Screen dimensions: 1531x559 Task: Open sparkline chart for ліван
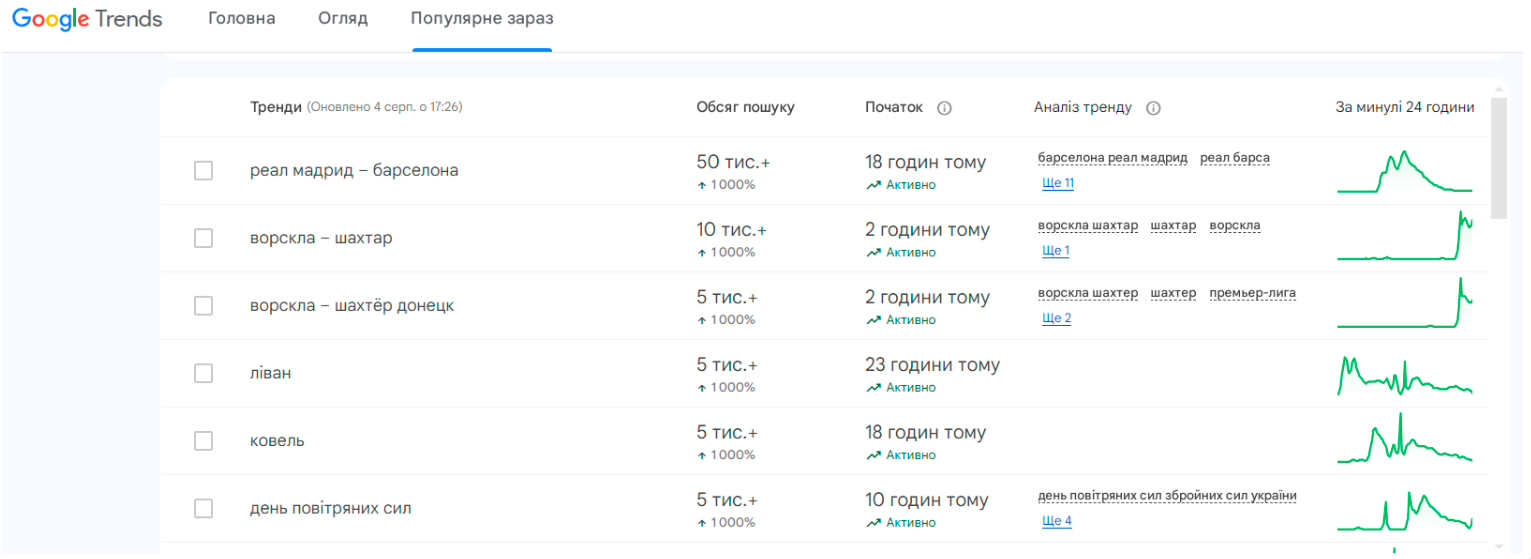tap(1405, 376)
